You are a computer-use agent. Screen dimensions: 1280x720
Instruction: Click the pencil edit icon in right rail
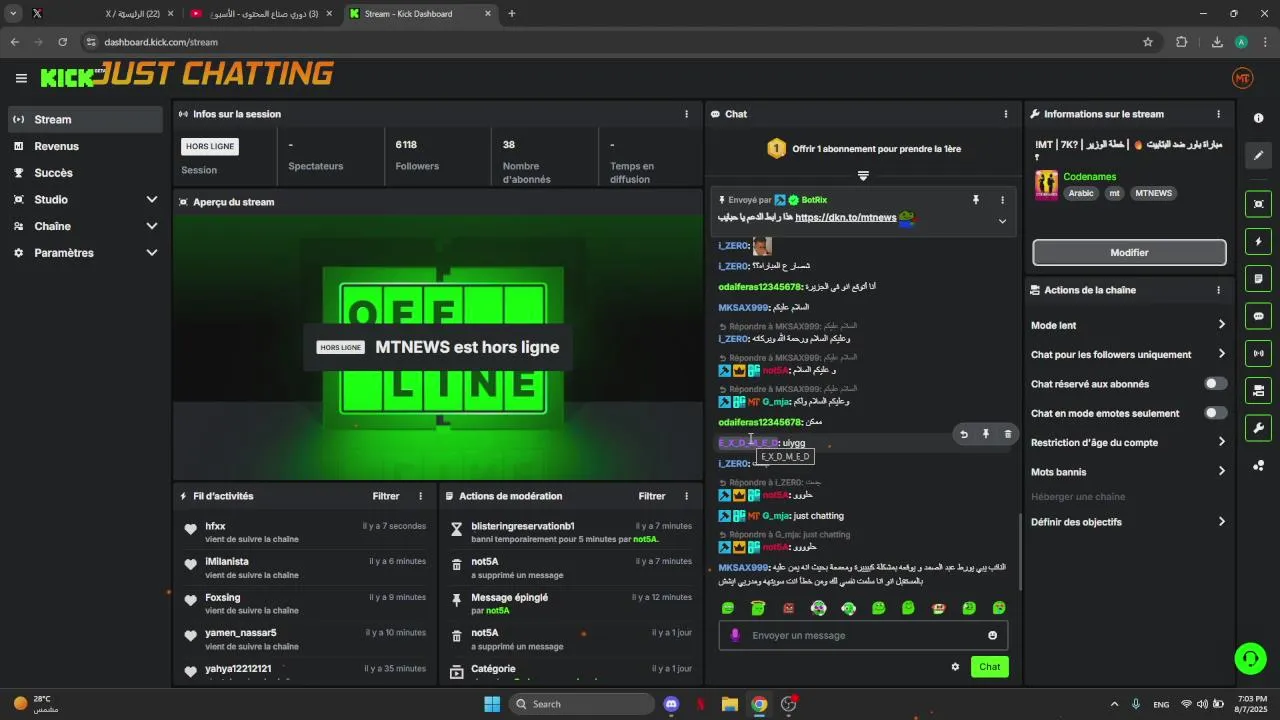click(1258, 156)
